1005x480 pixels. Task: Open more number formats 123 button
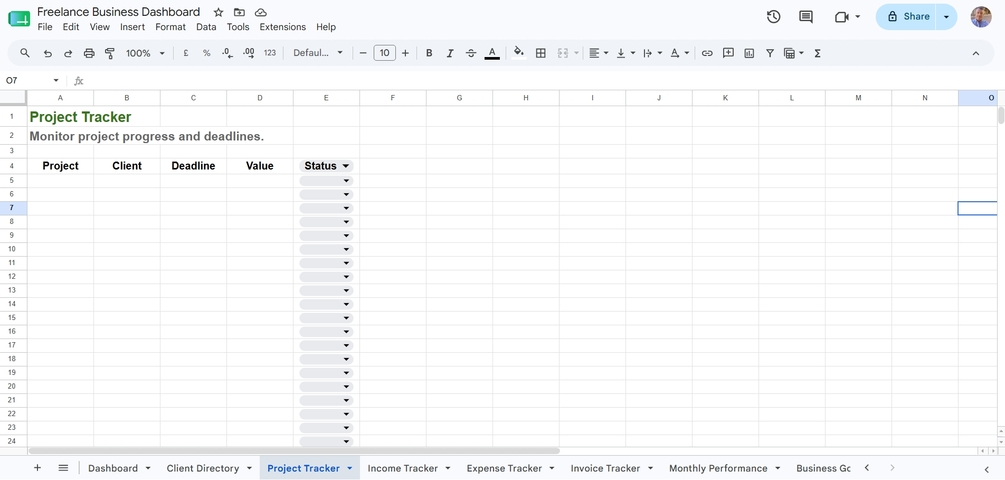pos(270,53)
